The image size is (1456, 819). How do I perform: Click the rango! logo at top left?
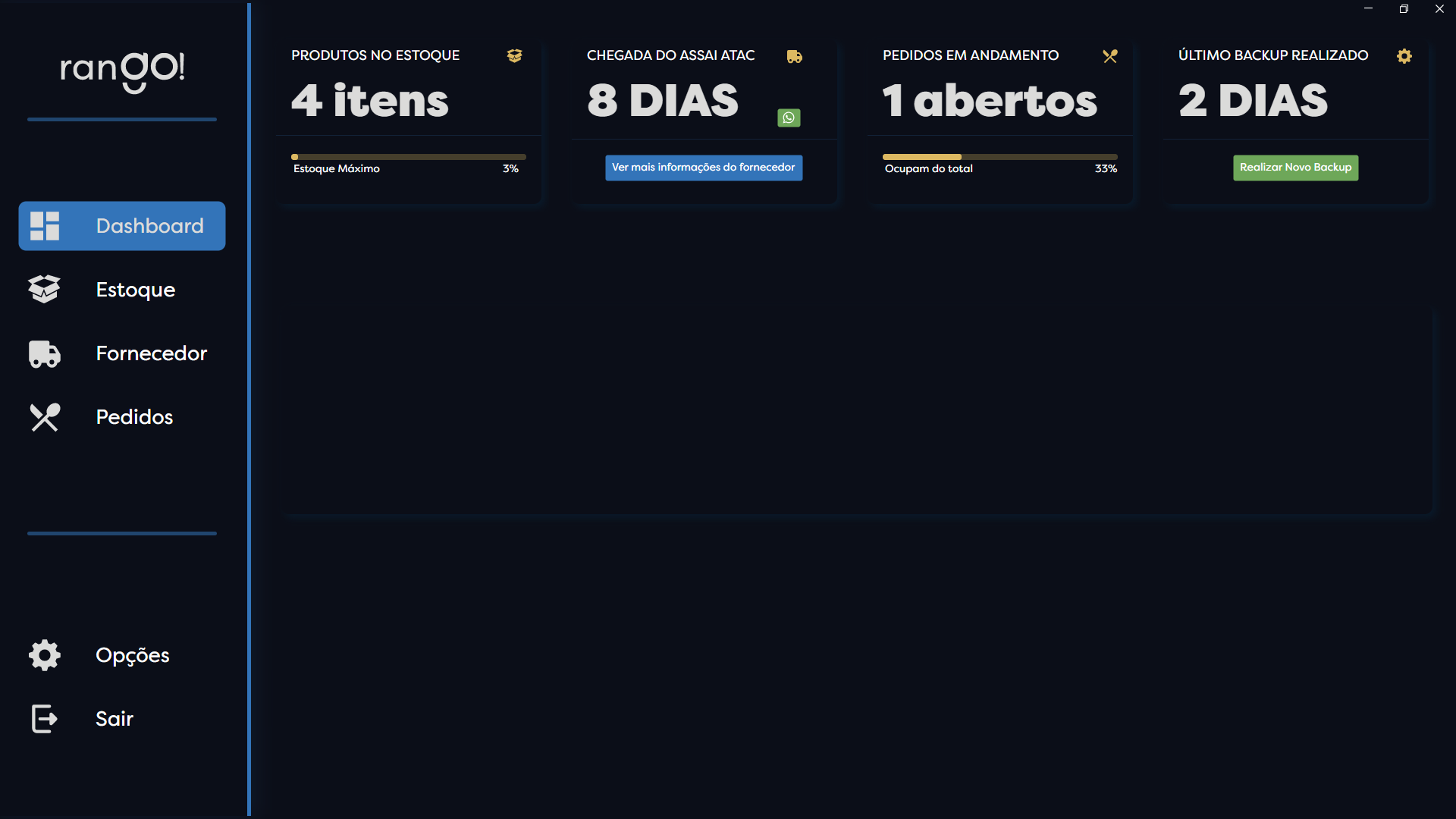coord(121,74)
